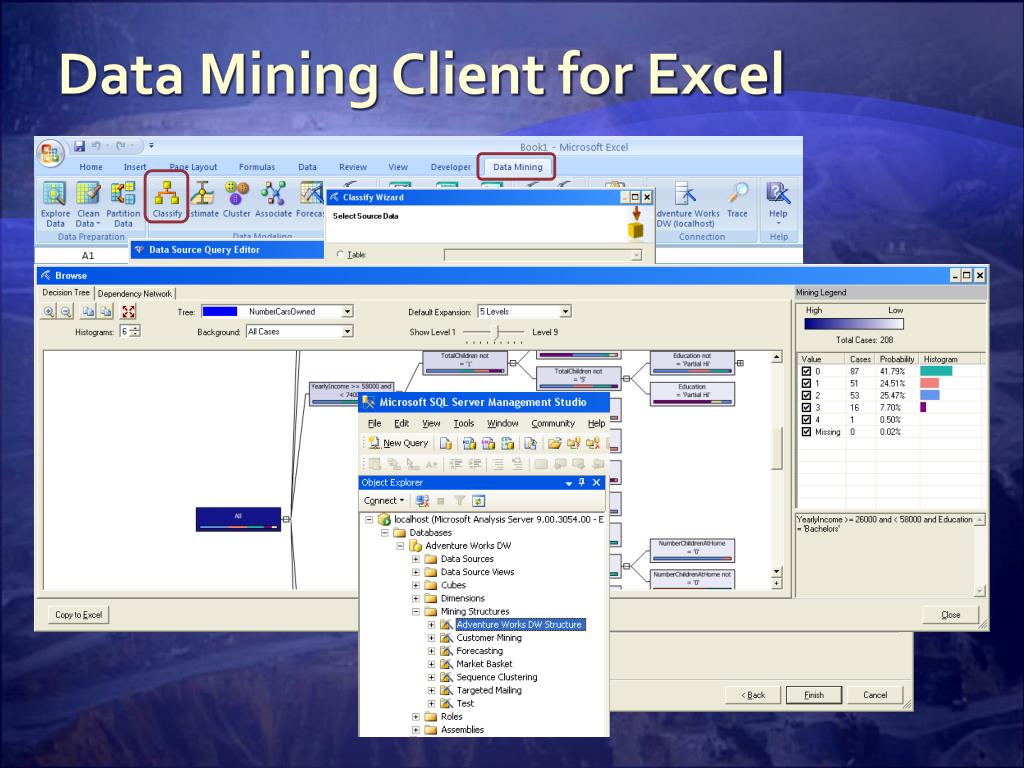Uncheck the Missing checkbox in Mining Legend

(x=807, y=432)
